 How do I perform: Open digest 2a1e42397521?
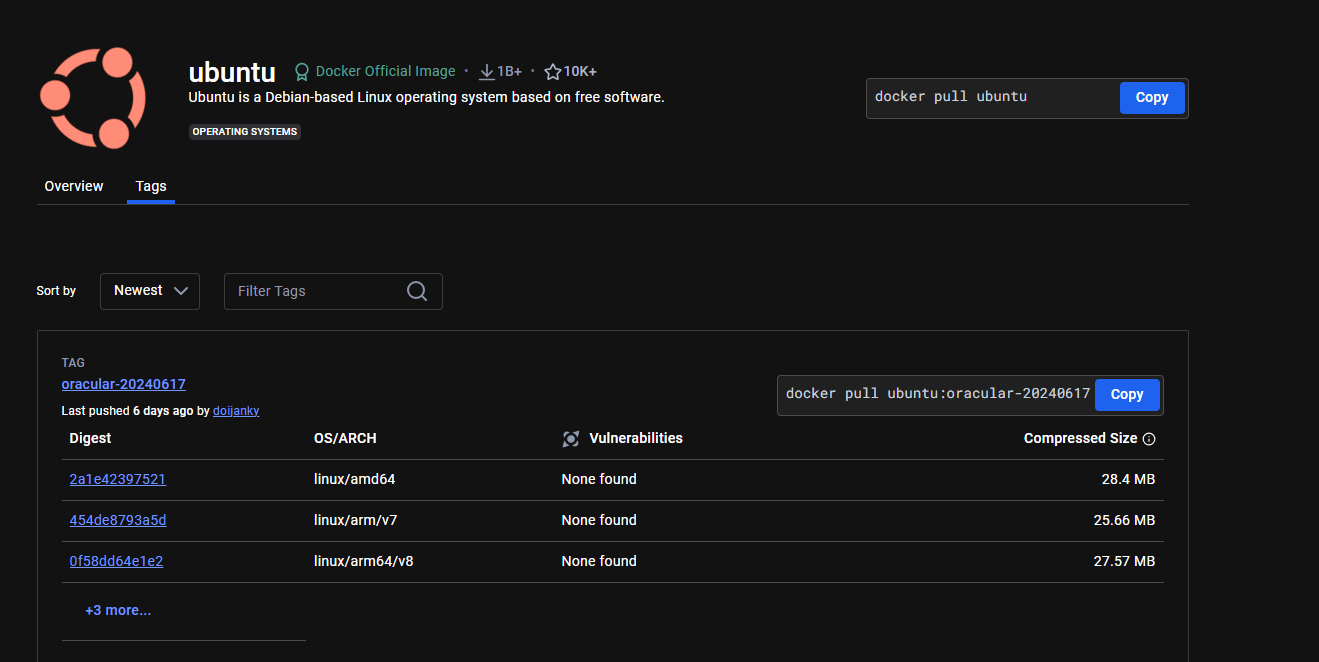[118, 479]
